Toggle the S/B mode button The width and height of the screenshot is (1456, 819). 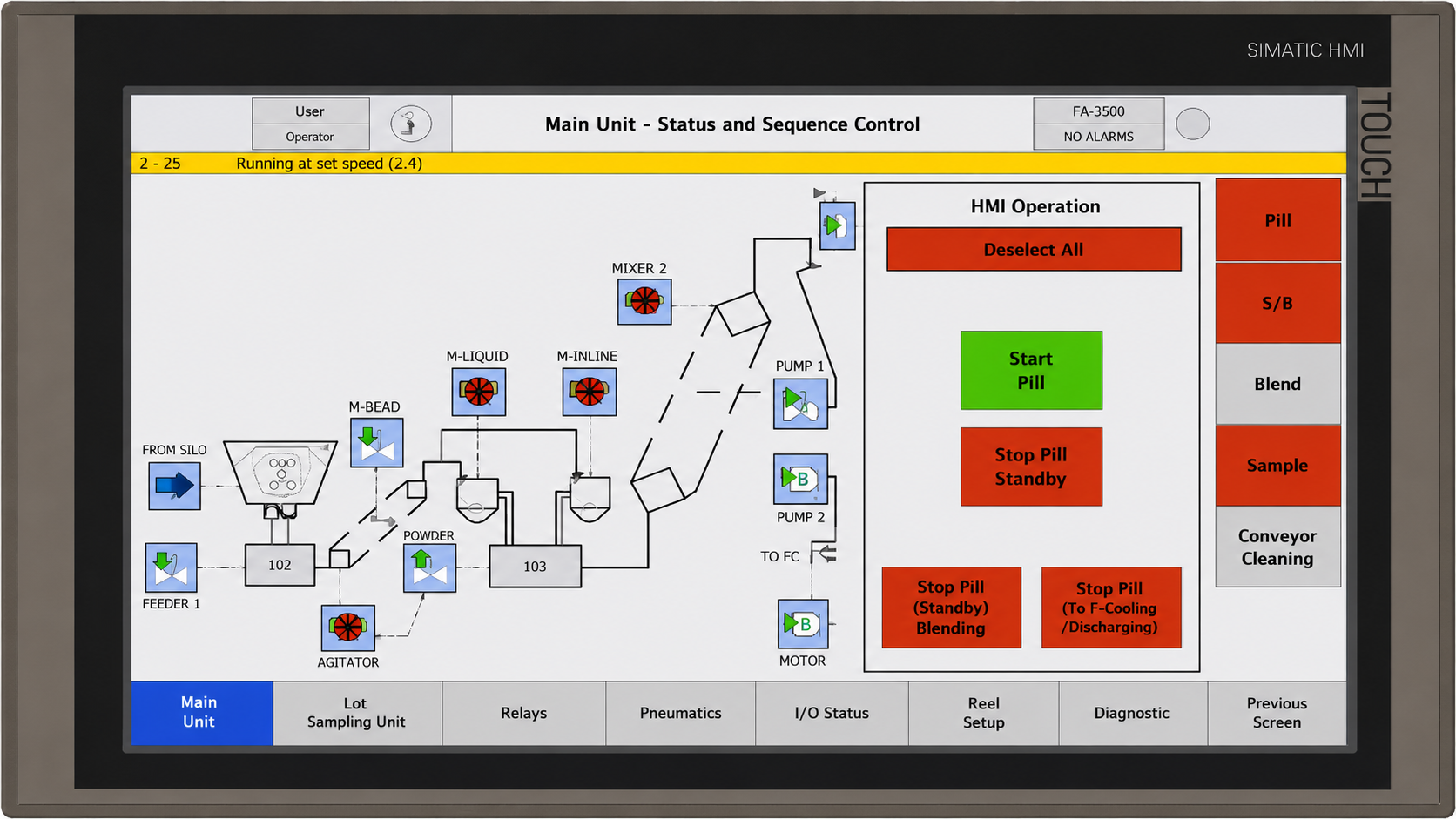click(x=1277, y=303)
